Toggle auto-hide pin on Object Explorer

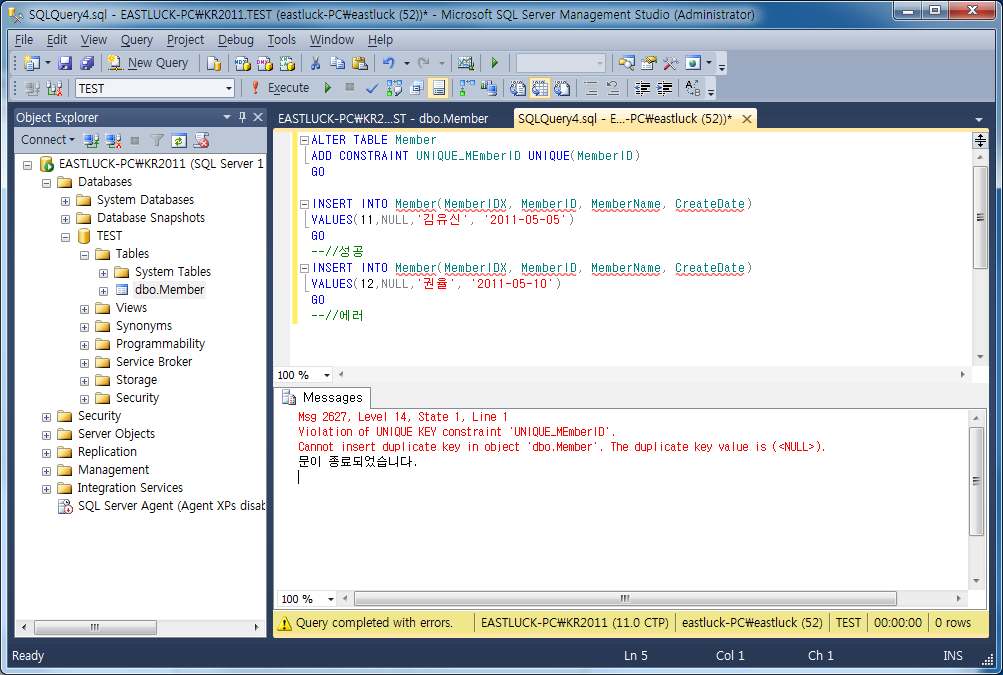click(242, 117)
